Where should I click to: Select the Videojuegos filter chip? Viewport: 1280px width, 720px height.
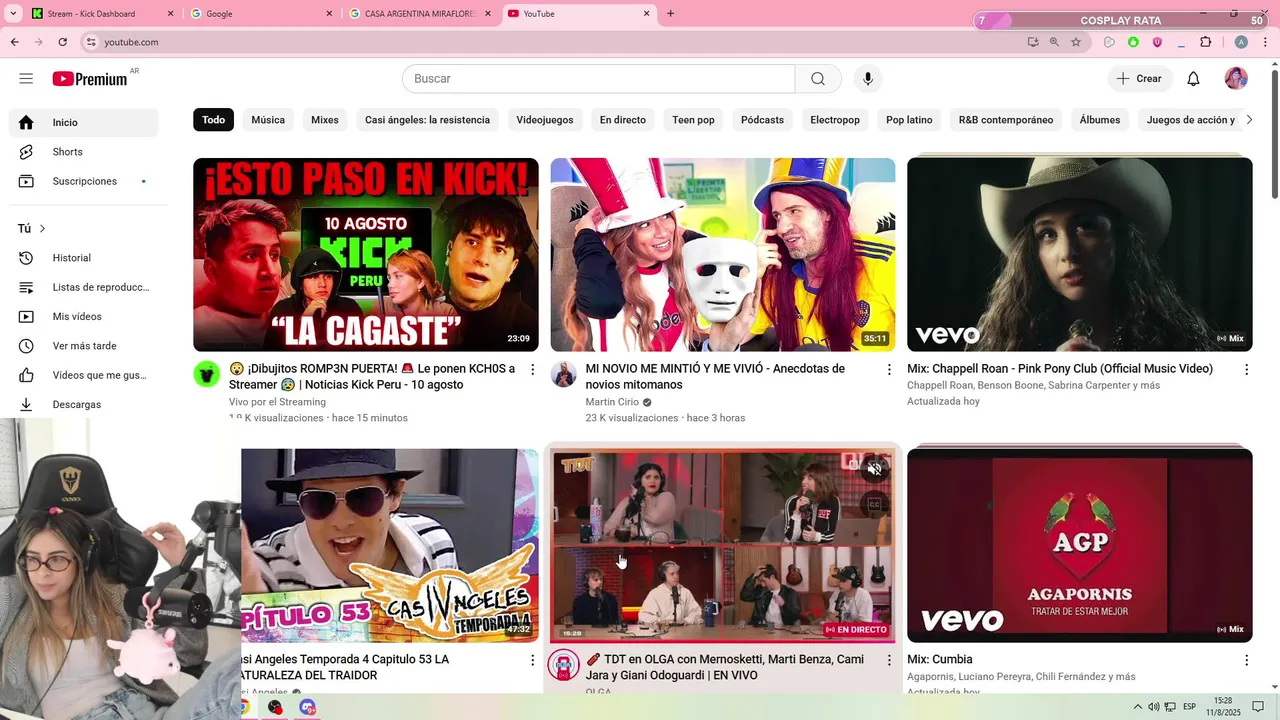[545, 120]
